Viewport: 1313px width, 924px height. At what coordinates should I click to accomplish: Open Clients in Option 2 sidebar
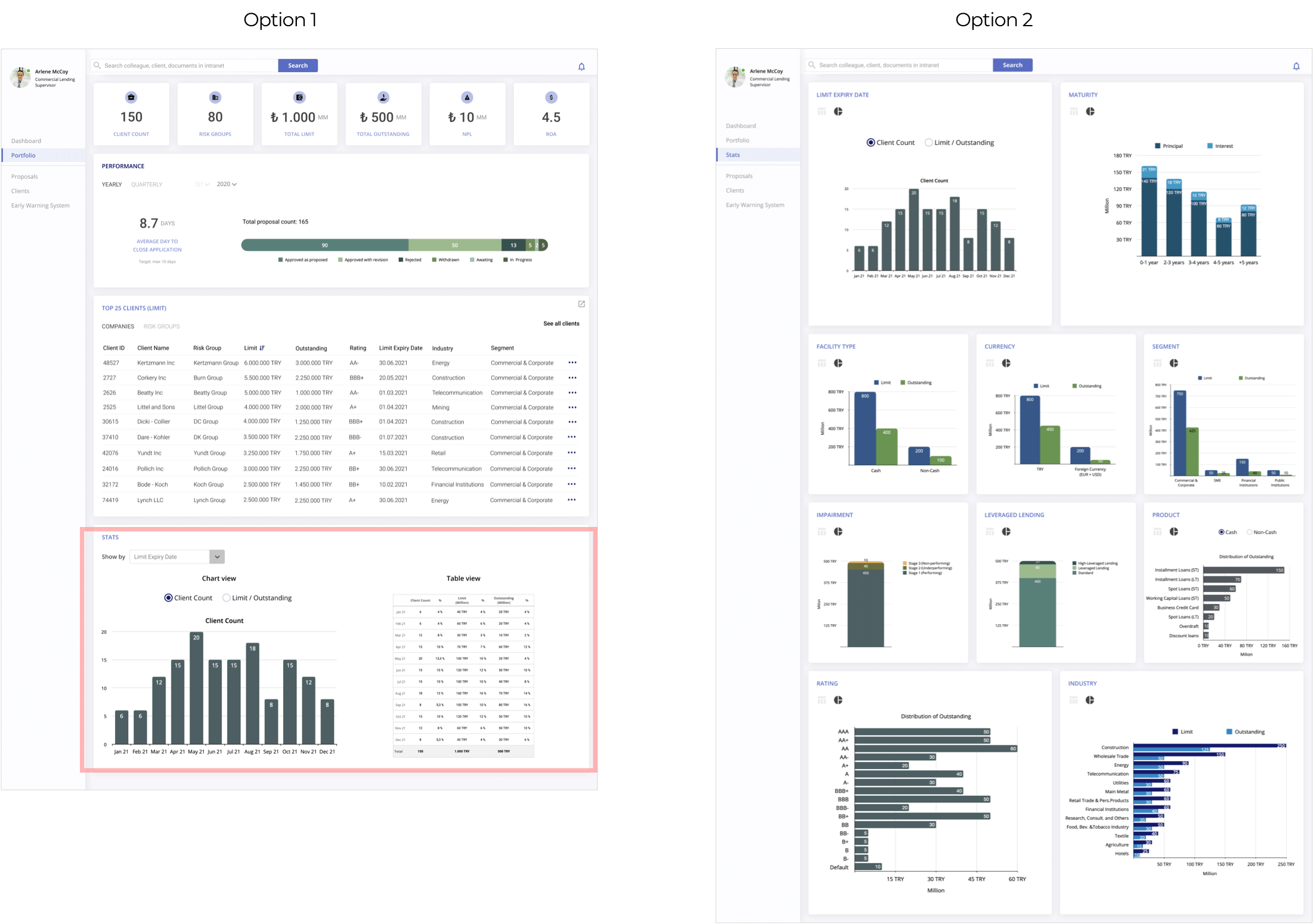(x=735, y=191)
